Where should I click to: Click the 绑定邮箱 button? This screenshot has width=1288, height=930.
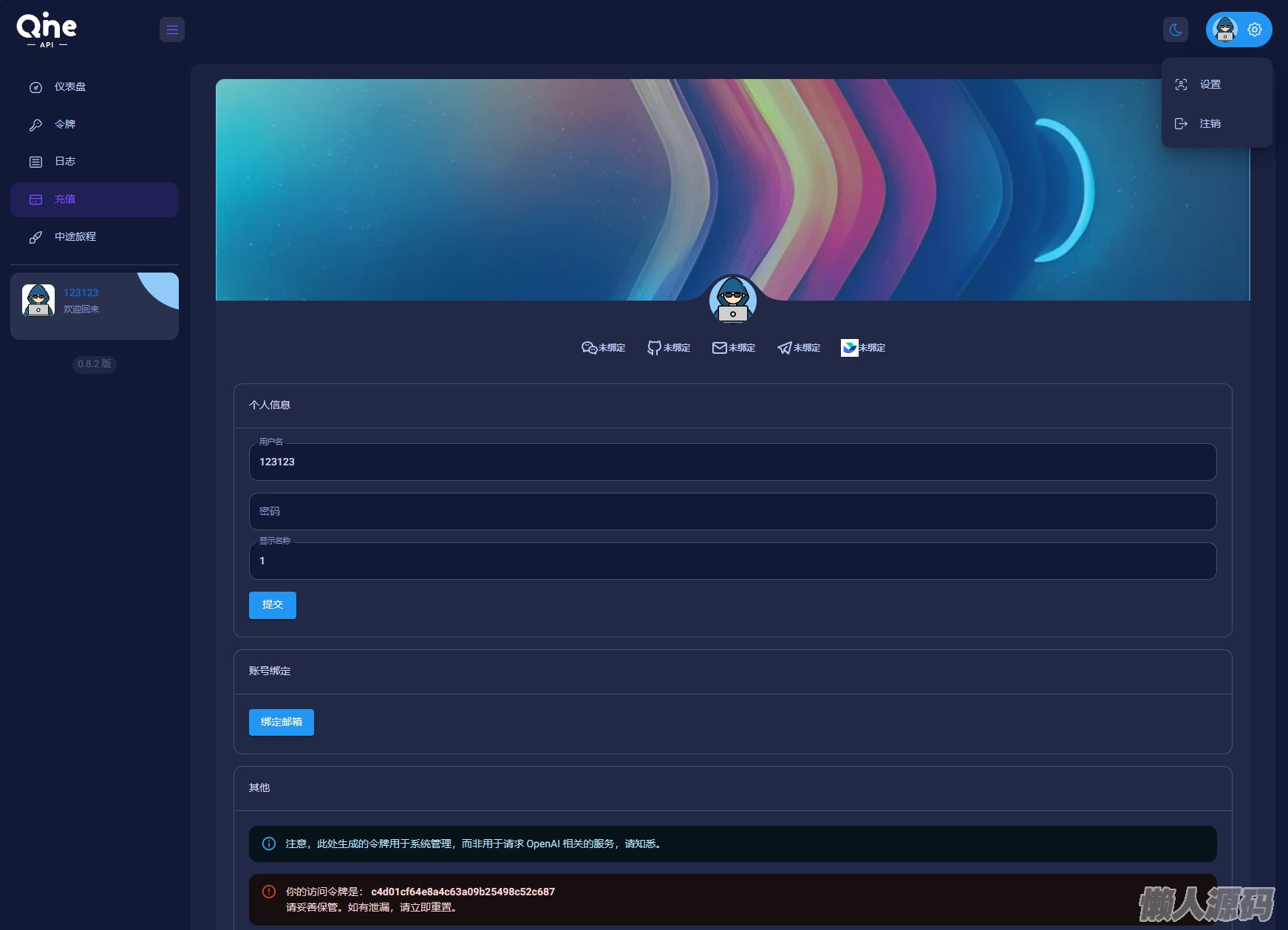click(x=282, y=722)
